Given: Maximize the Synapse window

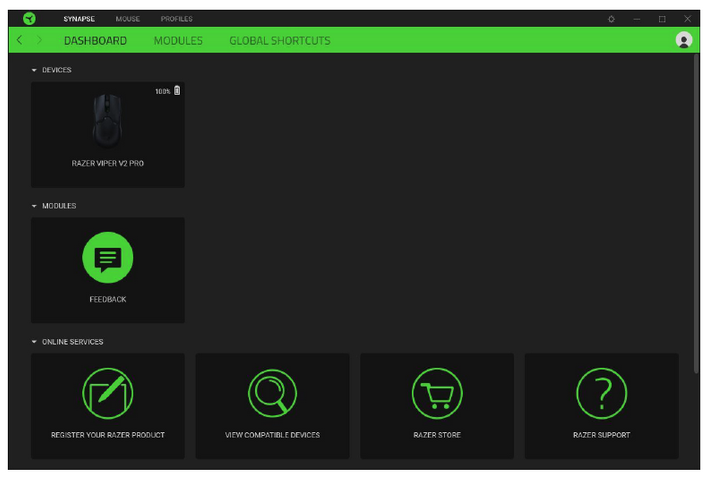Looking at the screenshot, I should point(662,19).
